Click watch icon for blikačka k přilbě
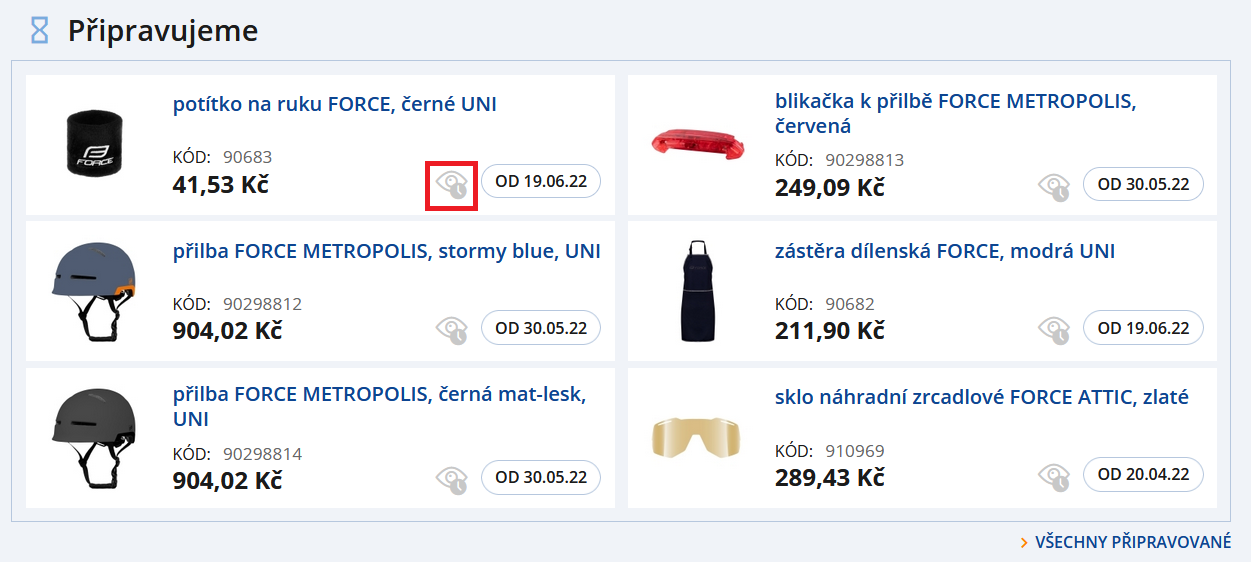This screenshot has width=1251, height=562. pyautogui.click(x=1054, y=186)
